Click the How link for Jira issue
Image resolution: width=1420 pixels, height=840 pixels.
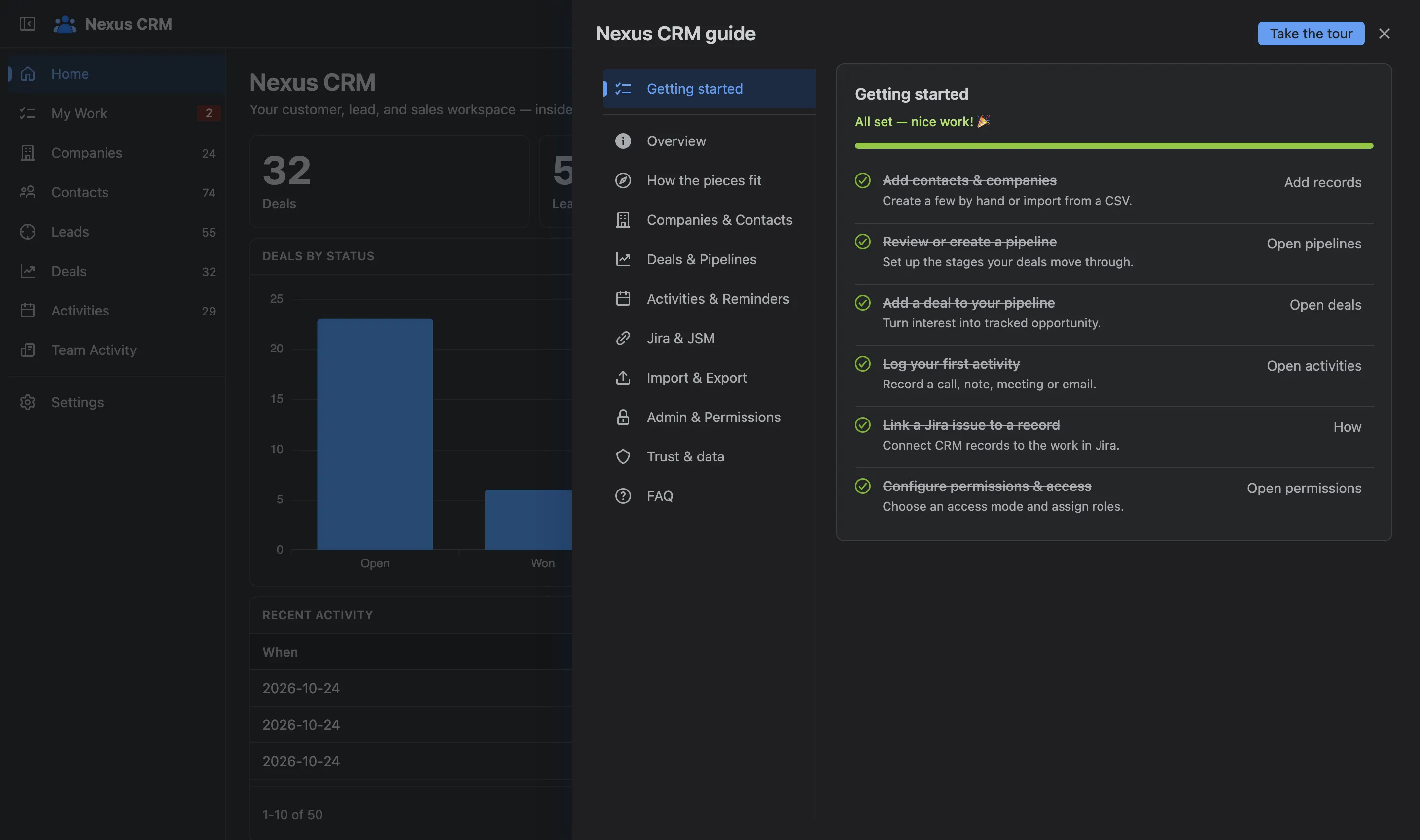click(1347, 427)
